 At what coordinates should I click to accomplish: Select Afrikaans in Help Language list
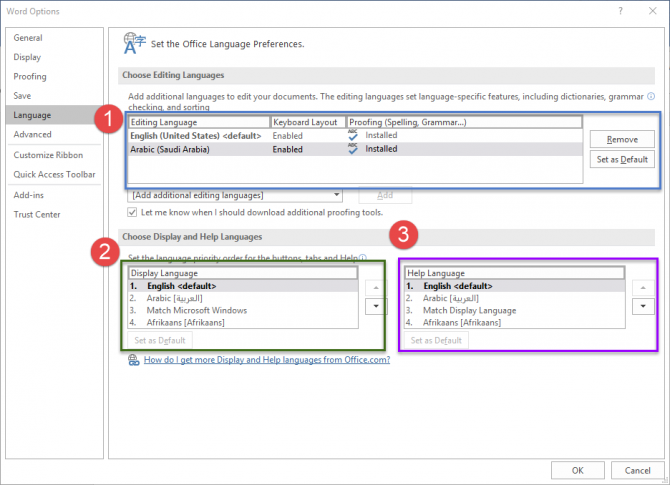coord(515,322)
